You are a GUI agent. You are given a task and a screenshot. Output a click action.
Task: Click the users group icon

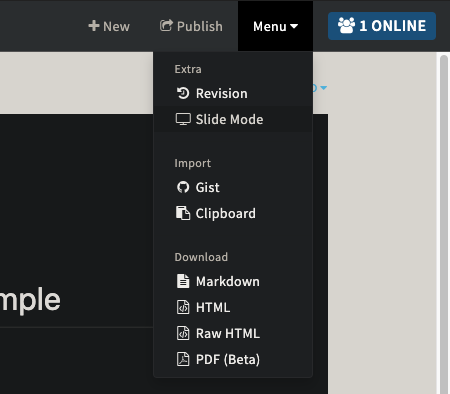click(347, 26)
